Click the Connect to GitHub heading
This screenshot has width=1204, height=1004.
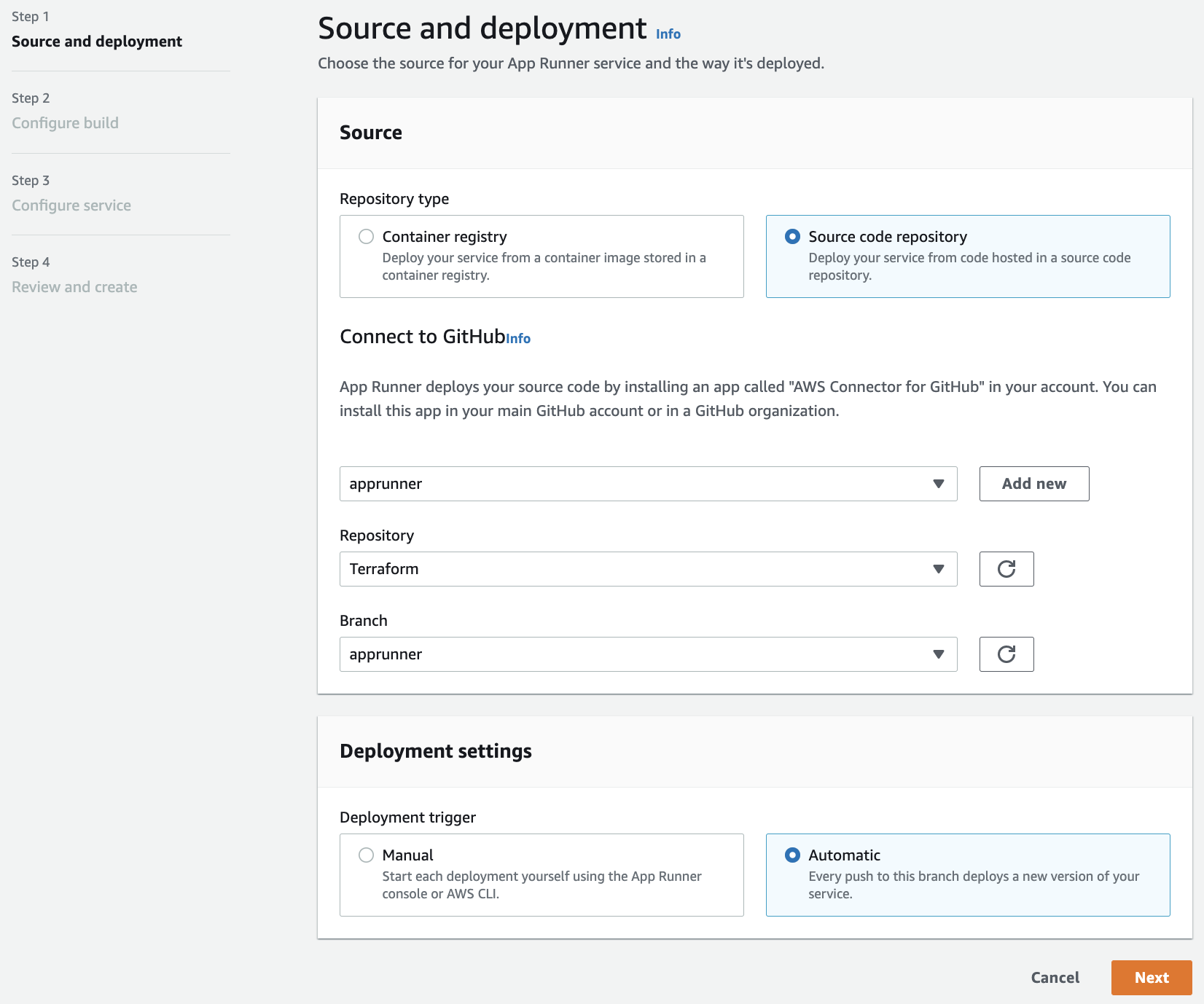pyautogui.click(x=423, y=337)
